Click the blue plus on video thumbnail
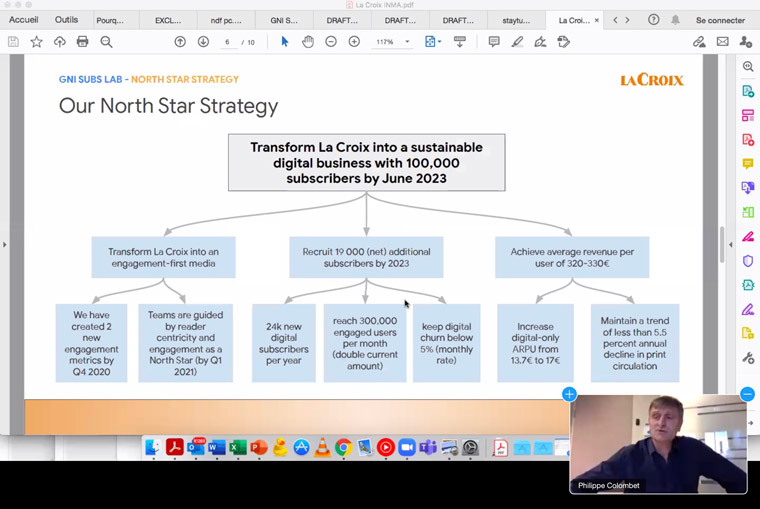Screen dimensions: 760x509 click(570, 394)
